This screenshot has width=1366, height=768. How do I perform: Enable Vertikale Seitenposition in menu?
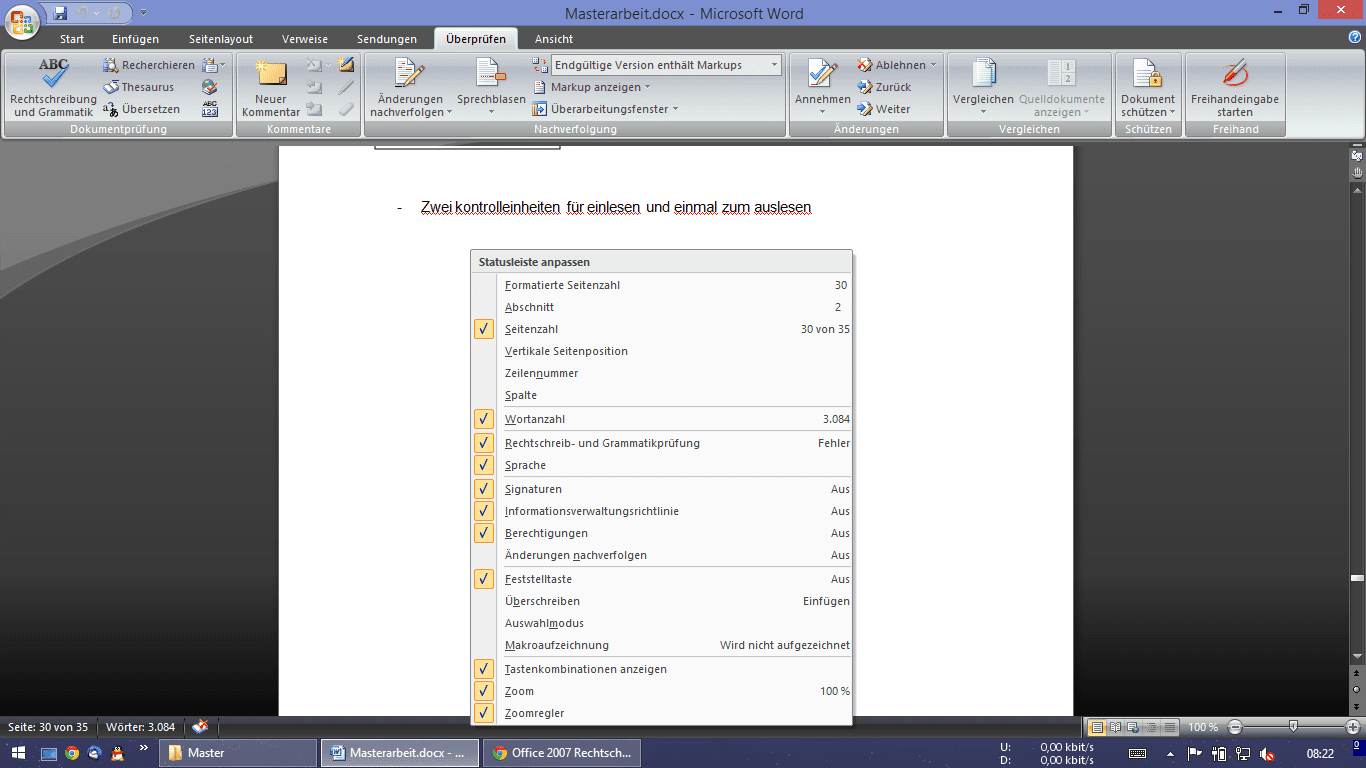point(662,351)
